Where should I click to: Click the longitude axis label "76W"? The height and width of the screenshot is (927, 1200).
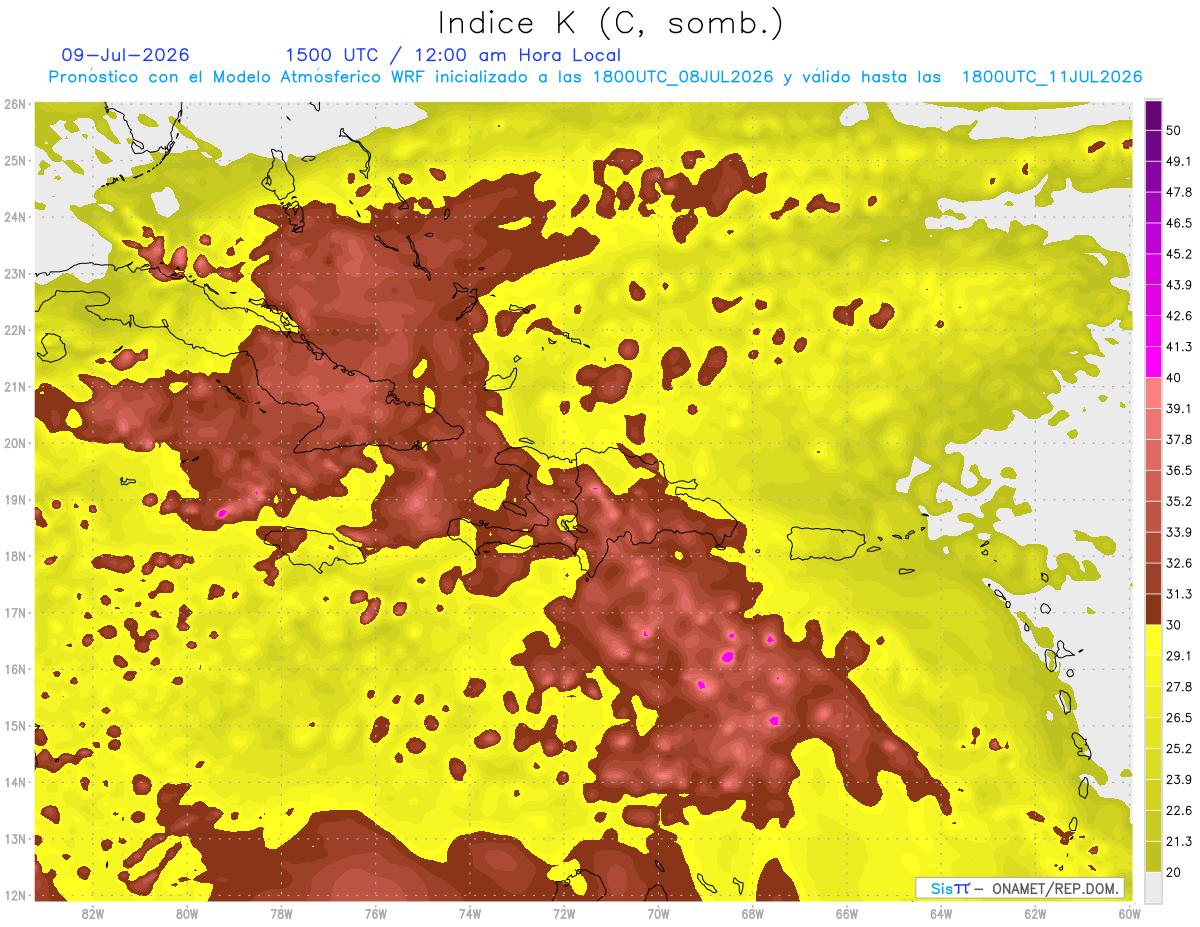pos(376,913)
